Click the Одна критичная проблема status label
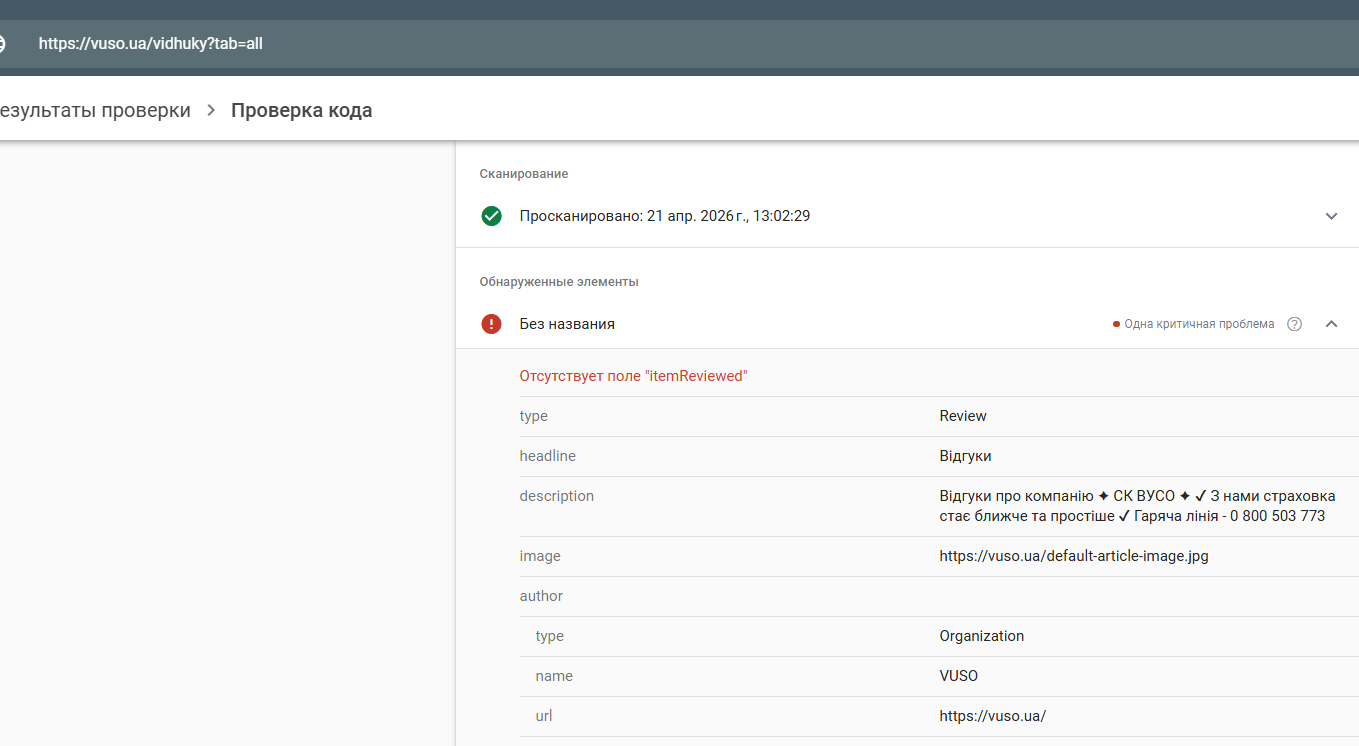The width and height of the screenshot is (1359, 746). (1199, 324)
